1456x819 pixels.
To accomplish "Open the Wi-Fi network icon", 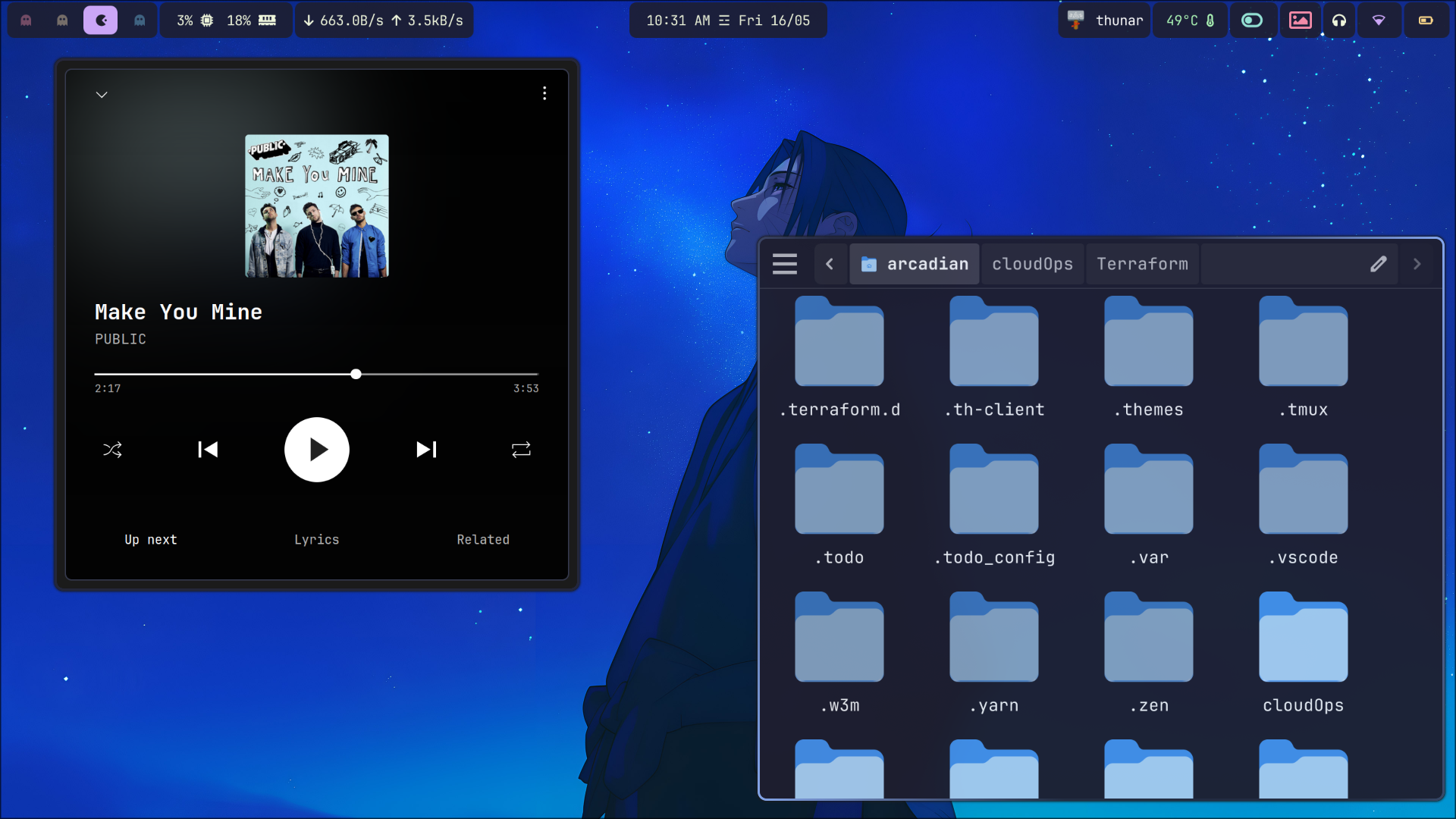I will 1379,20.
